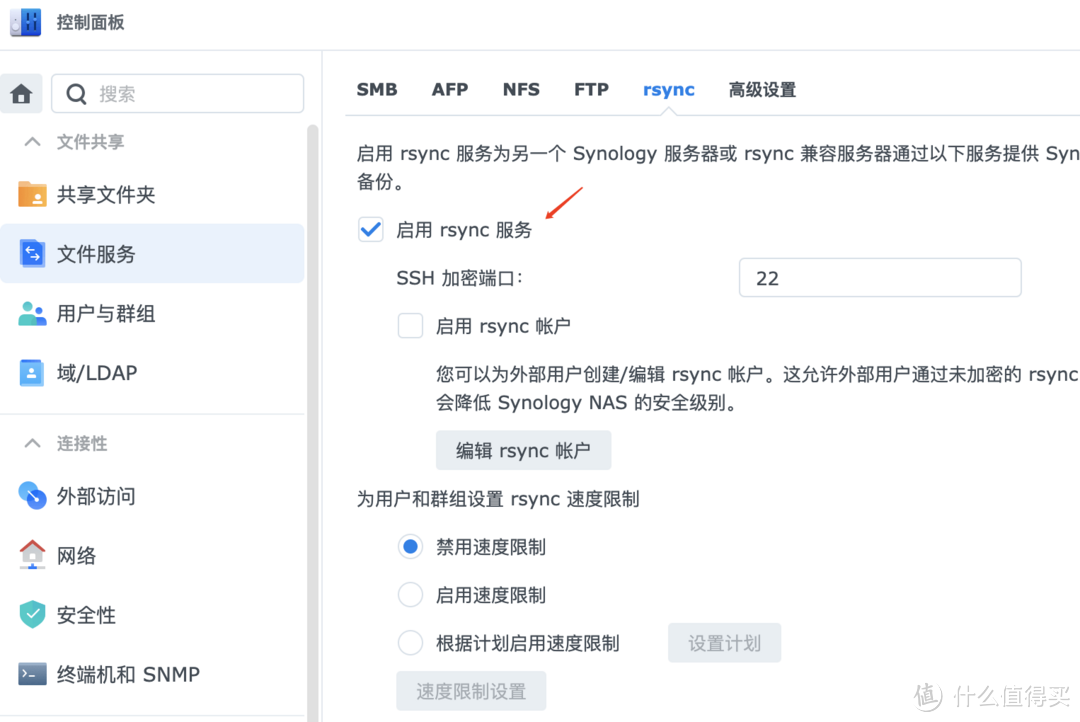Collapse the 文件共享 sidebar section

click(33, 142)
